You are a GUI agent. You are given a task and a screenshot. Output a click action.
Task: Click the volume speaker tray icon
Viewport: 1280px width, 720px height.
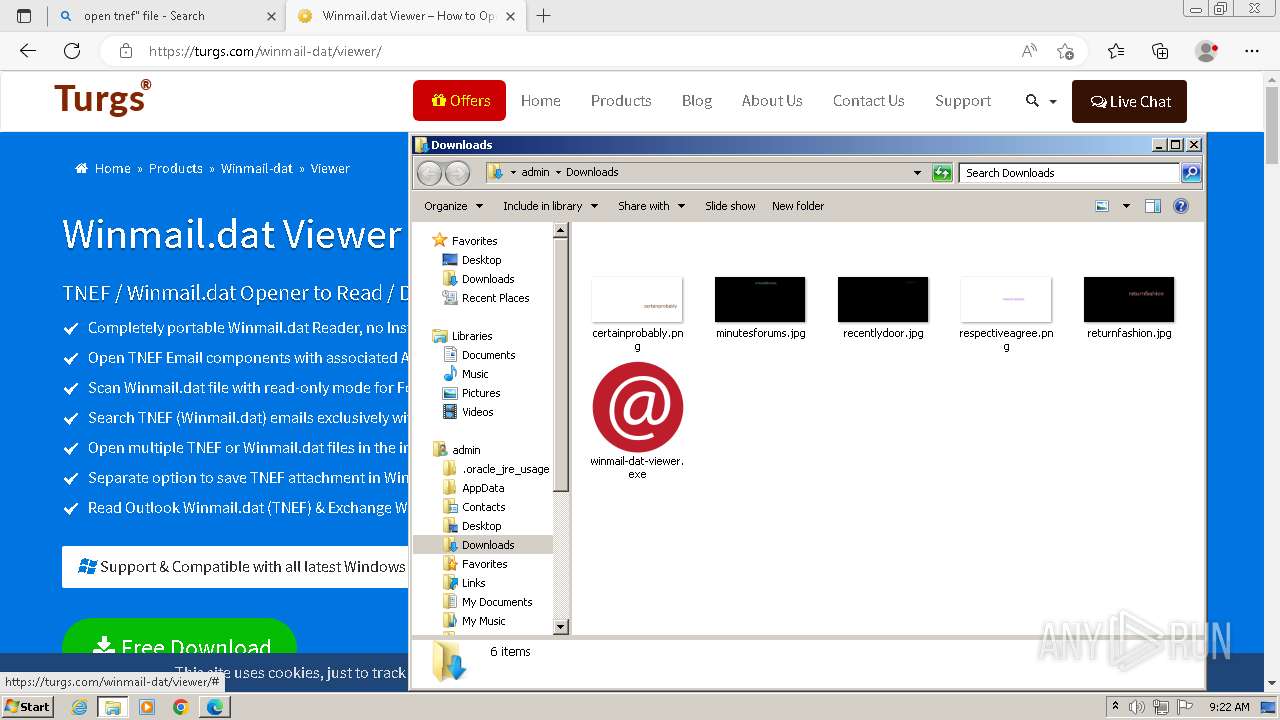click(1136, 707)
